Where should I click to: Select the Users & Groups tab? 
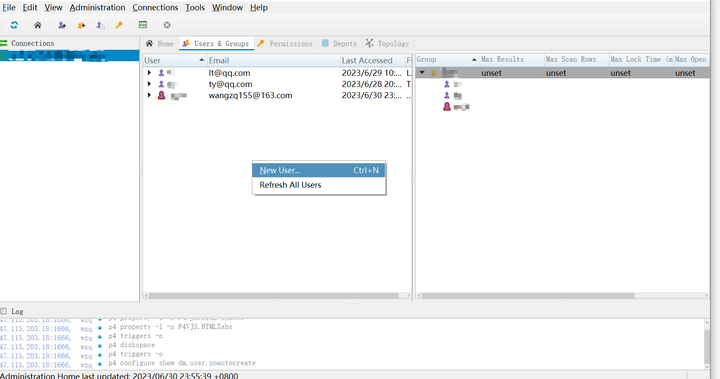pos(216,44)
